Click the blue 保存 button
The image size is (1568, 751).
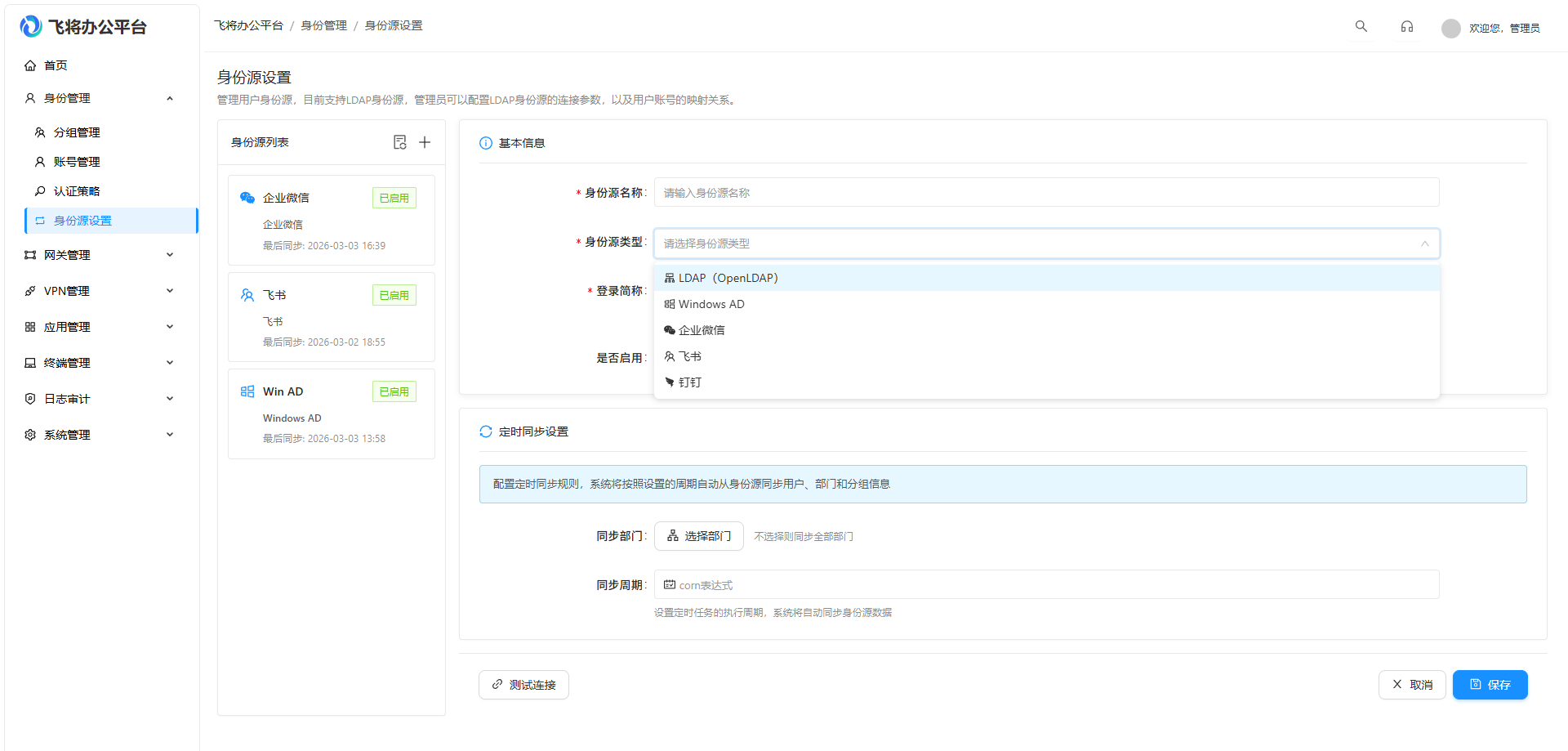pos(1490,684)
